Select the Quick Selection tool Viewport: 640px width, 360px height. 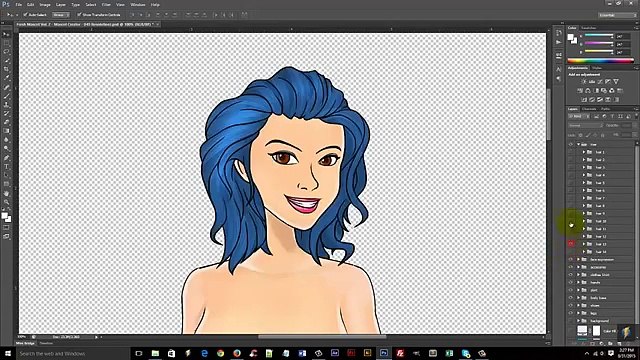point(6,60)
